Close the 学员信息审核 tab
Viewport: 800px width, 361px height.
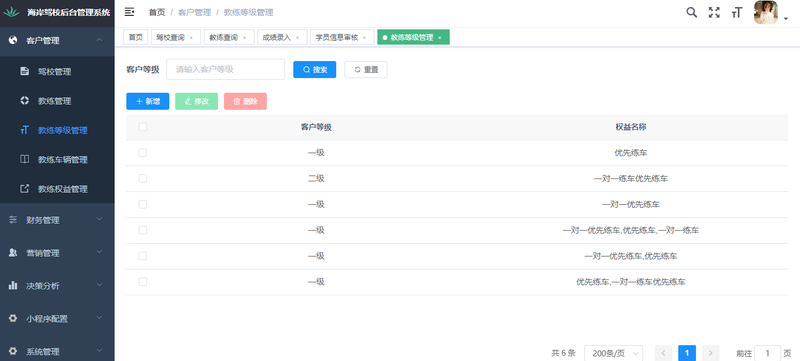tap(364, 38)
